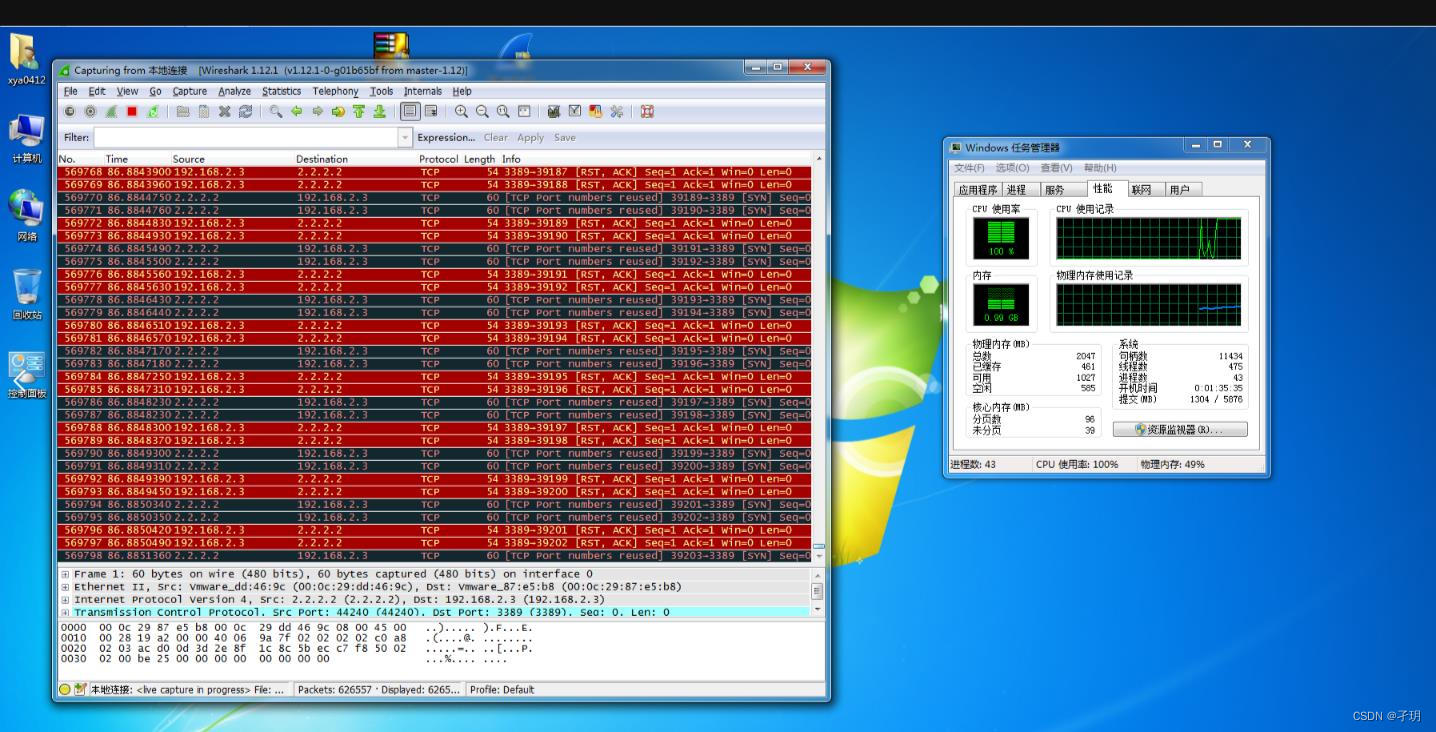This screenshot has width=1436, height=732.
Task: Open the Statistics menu
Action: 281,91
